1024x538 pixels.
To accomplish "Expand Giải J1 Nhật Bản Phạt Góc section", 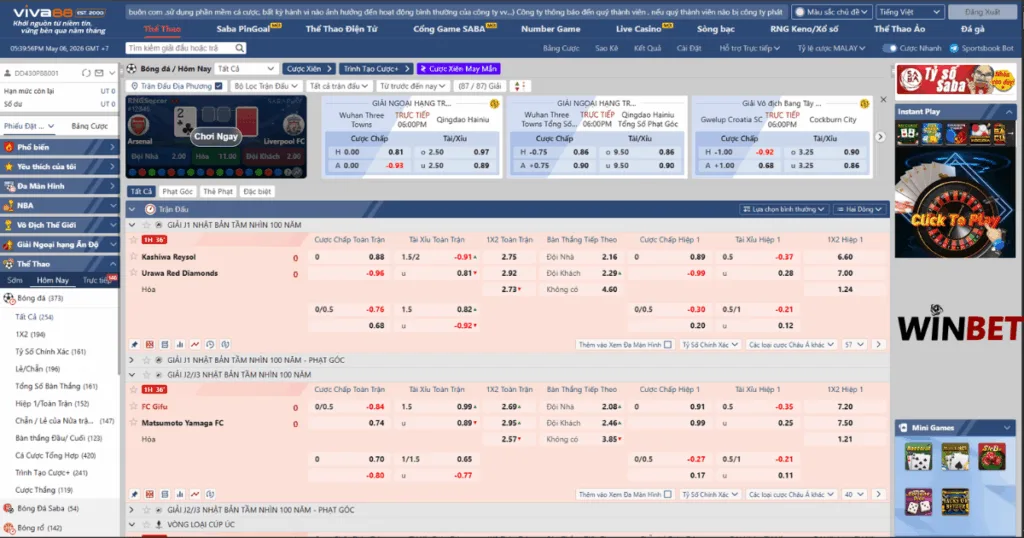I will pyautogui.click(x=132, y=360).
